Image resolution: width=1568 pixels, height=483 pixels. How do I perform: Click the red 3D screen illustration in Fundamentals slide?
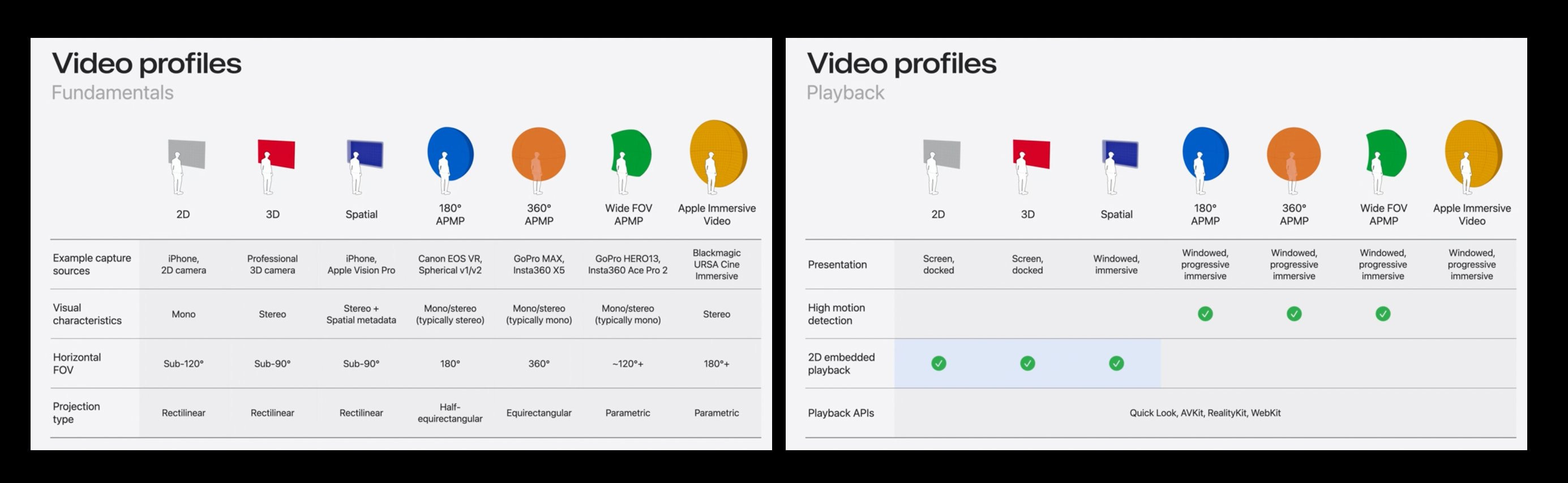276,154
